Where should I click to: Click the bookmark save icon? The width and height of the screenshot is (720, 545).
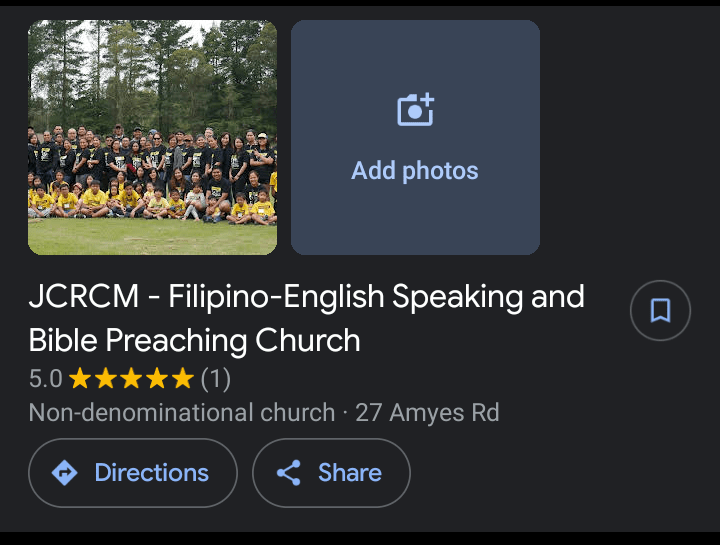(660, 311)
